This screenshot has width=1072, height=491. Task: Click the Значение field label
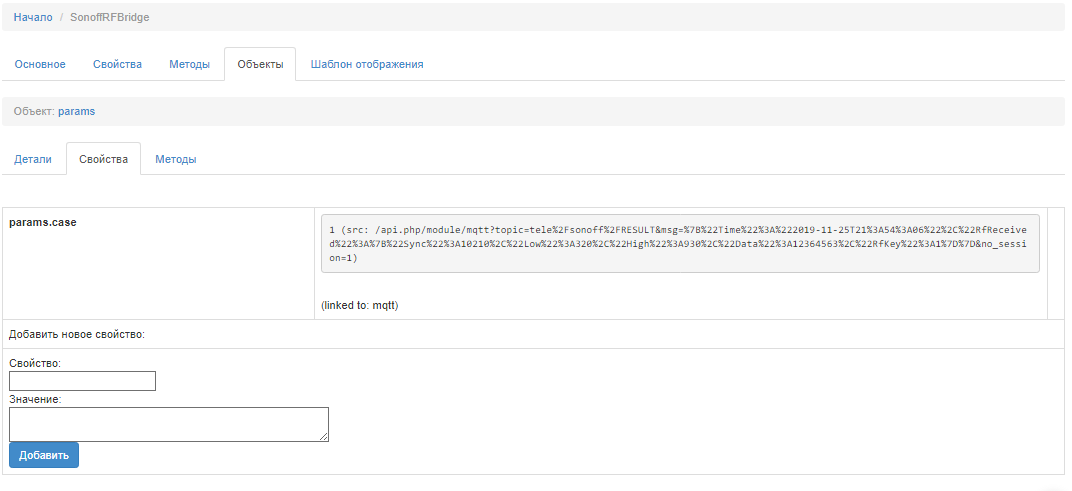35,399
